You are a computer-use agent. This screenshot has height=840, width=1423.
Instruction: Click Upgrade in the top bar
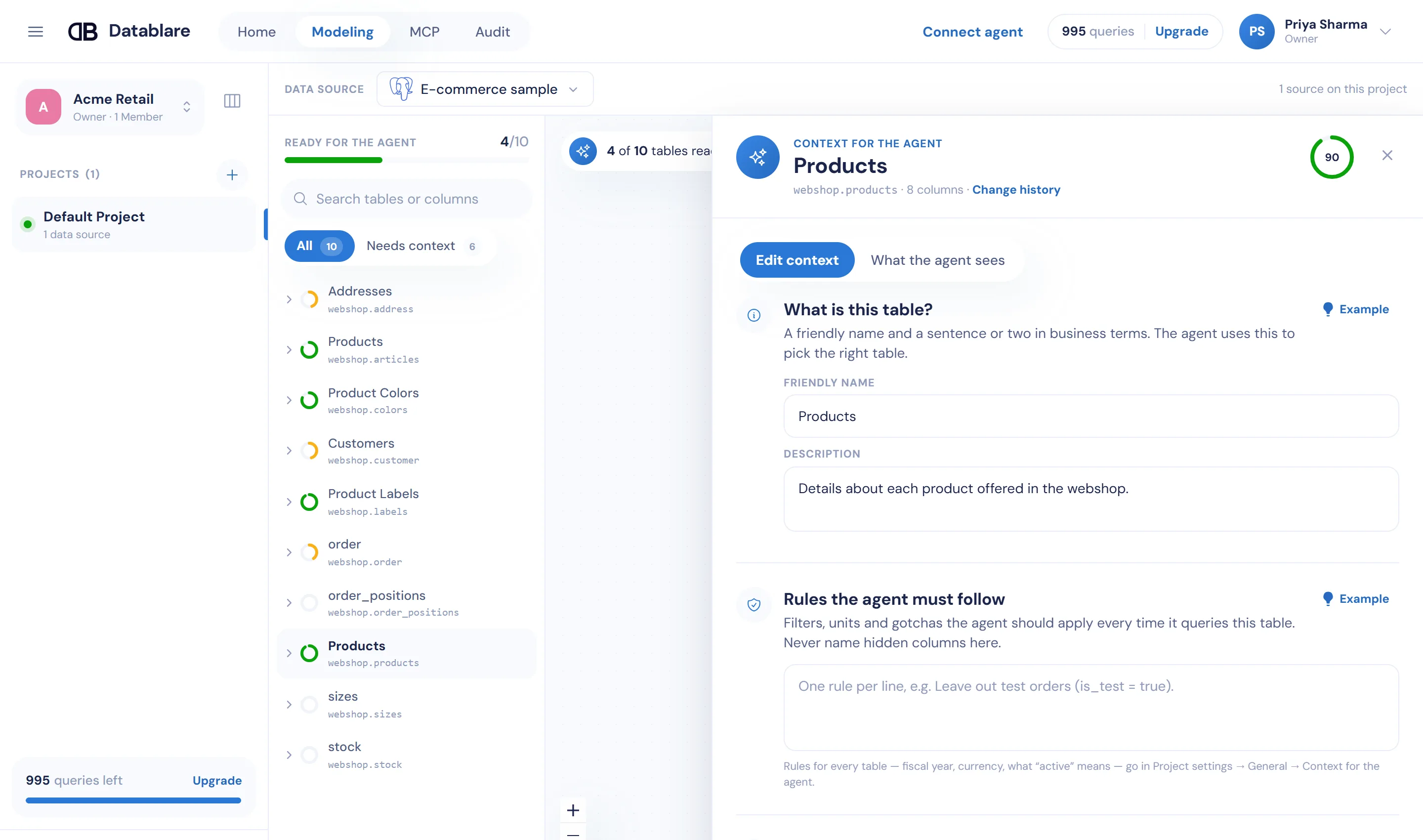[x=1181, y=31]
